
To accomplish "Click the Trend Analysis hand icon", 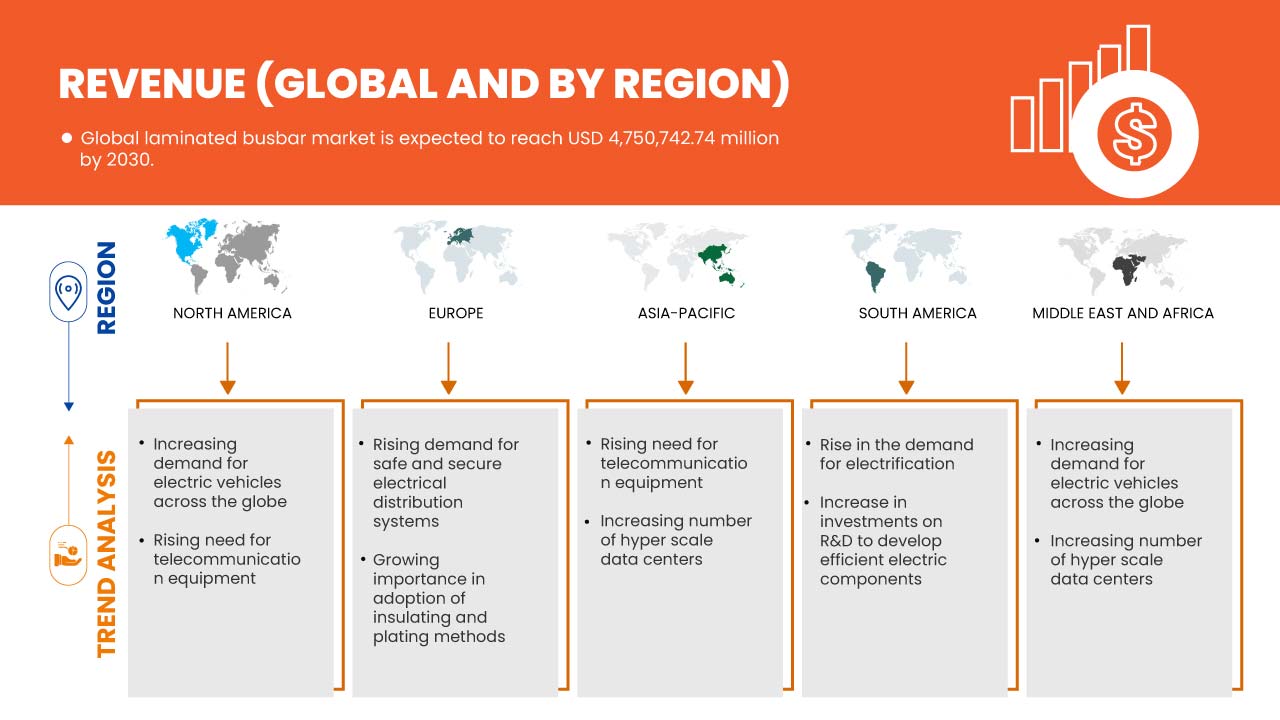I will pyautogui.click(x=68, y=554).
